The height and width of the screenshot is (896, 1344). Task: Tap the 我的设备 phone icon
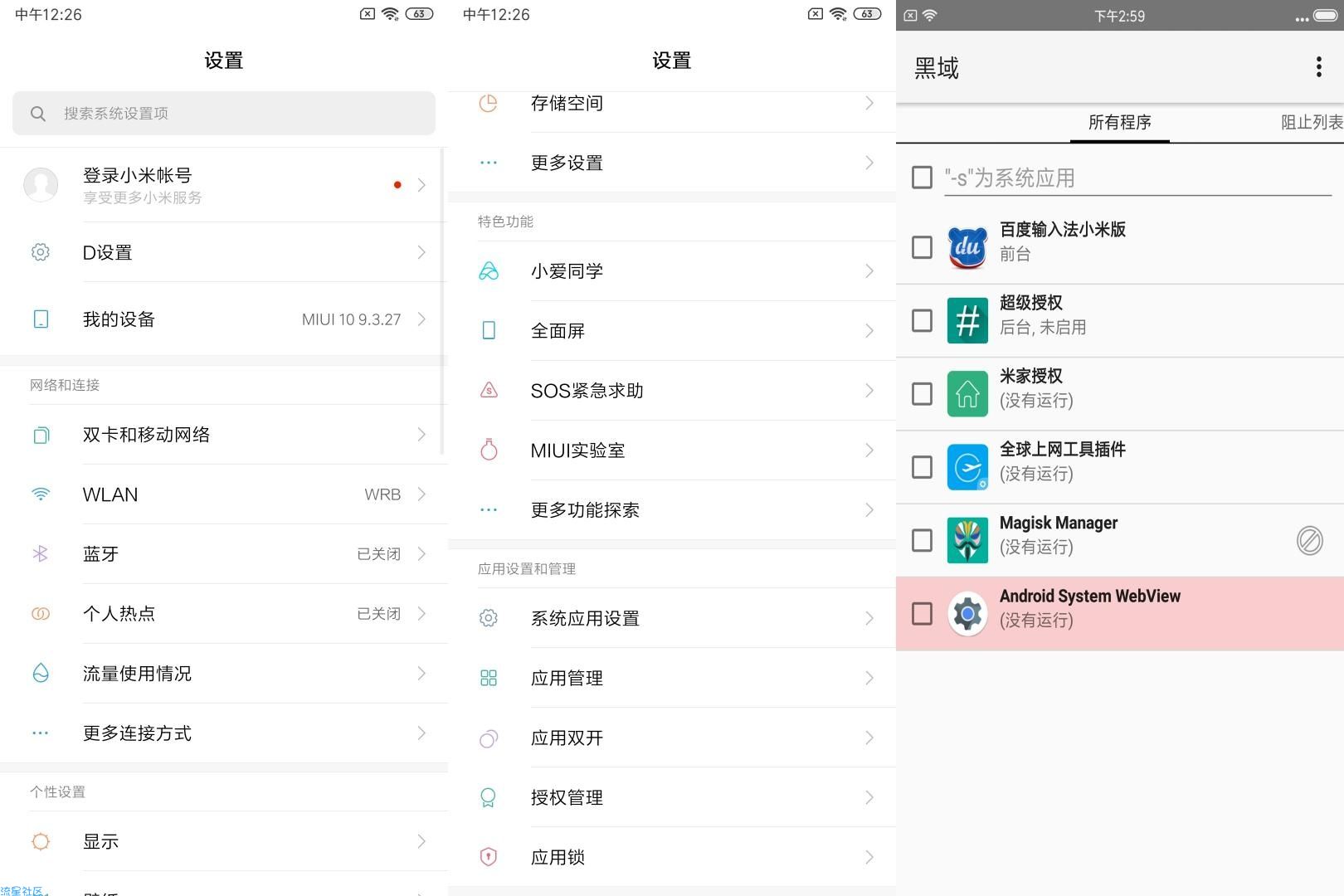click(x=40, y=319)
